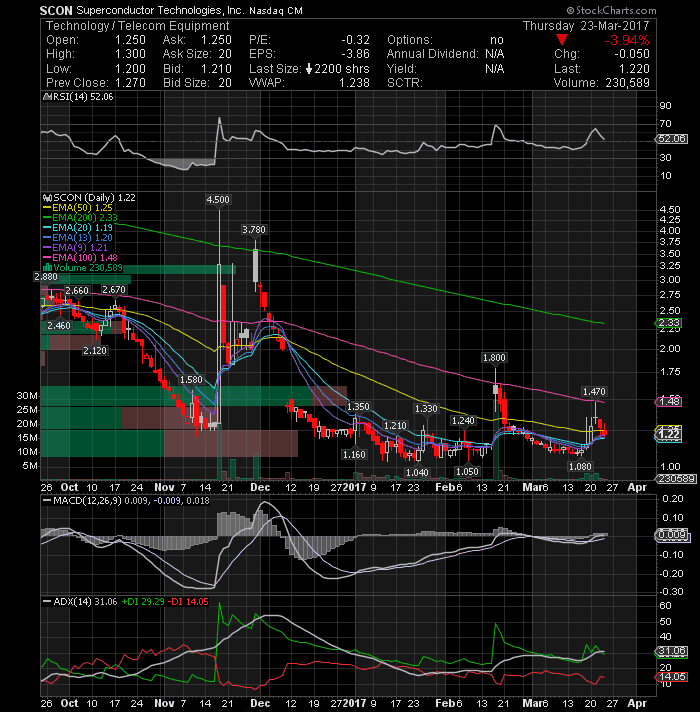Viewport: 700px width, 712px height.
Task: Click the SCTR label
Action: (x=404, y=83)
